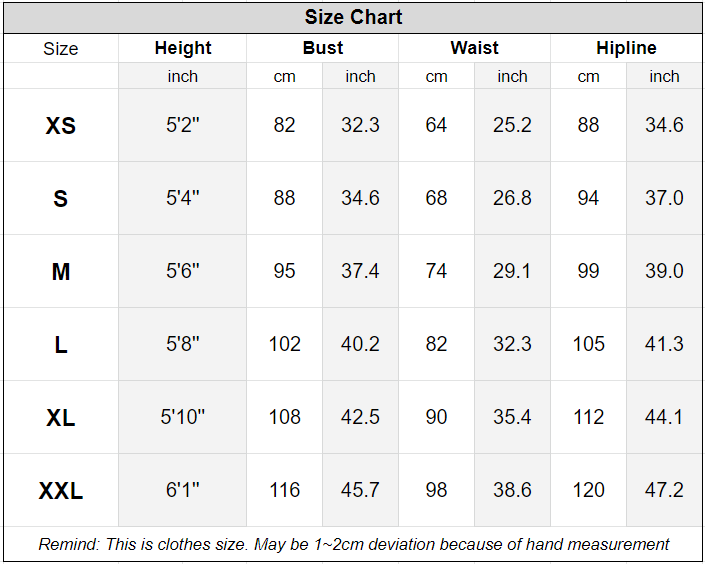705x564 pixels.
Task: Select hipline value 39.0 inch
Action: (664, 271)
